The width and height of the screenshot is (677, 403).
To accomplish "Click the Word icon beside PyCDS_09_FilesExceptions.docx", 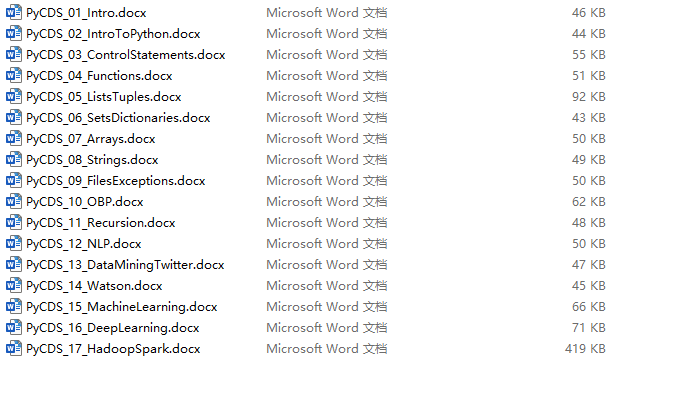I will point(13,180).
